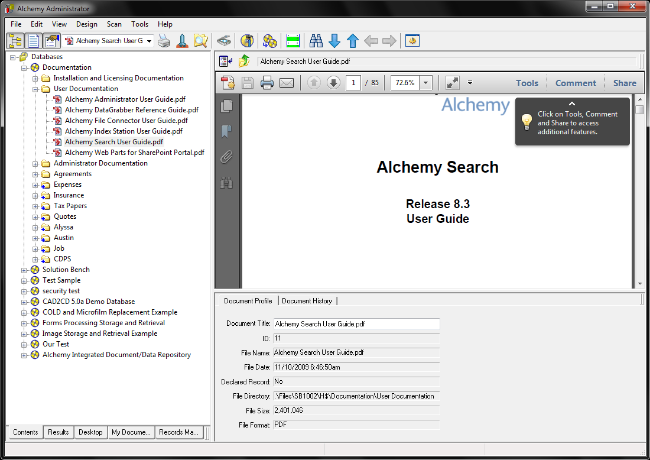The width and height of the screenshot is (650, 460).
Task: Switch to the My Documents tab
Action: [x=131, y=432]
